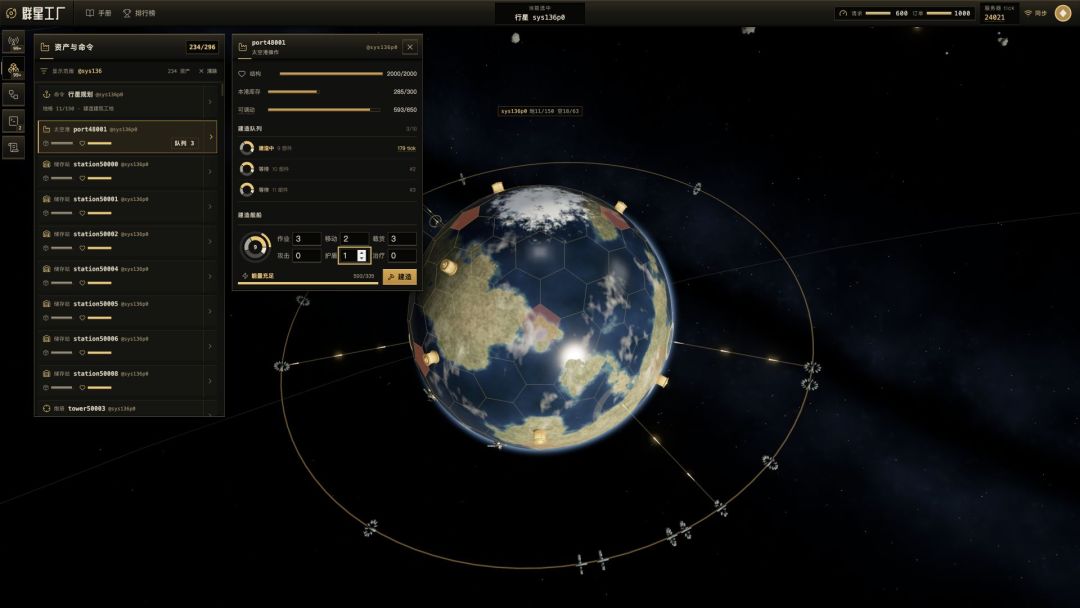Click the 群星工厂 logo
Image resolution: width=1080 pixels, height=608 pixels.
[36, 13]
